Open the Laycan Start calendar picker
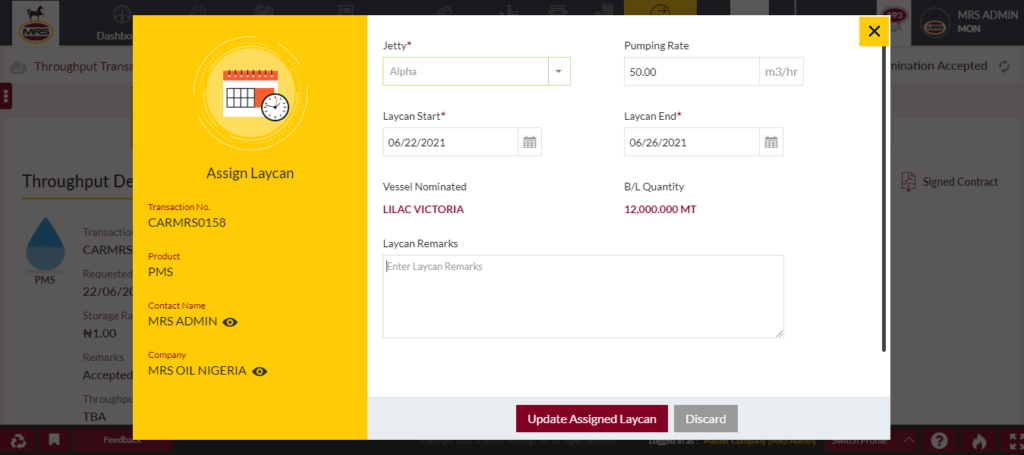Screen dimensions: 1024x455 pos(530,142)
